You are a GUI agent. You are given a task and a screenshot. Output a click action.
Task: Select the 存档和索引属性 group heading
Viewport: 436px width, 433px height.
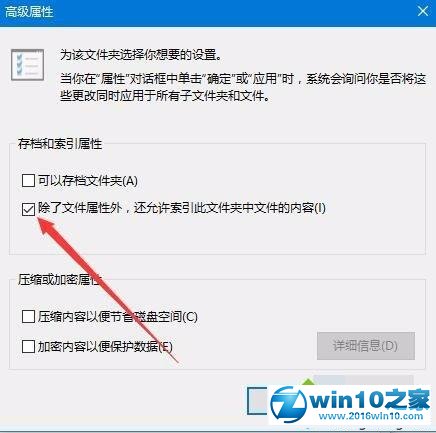pyautogui.click(x=60, y=144)
